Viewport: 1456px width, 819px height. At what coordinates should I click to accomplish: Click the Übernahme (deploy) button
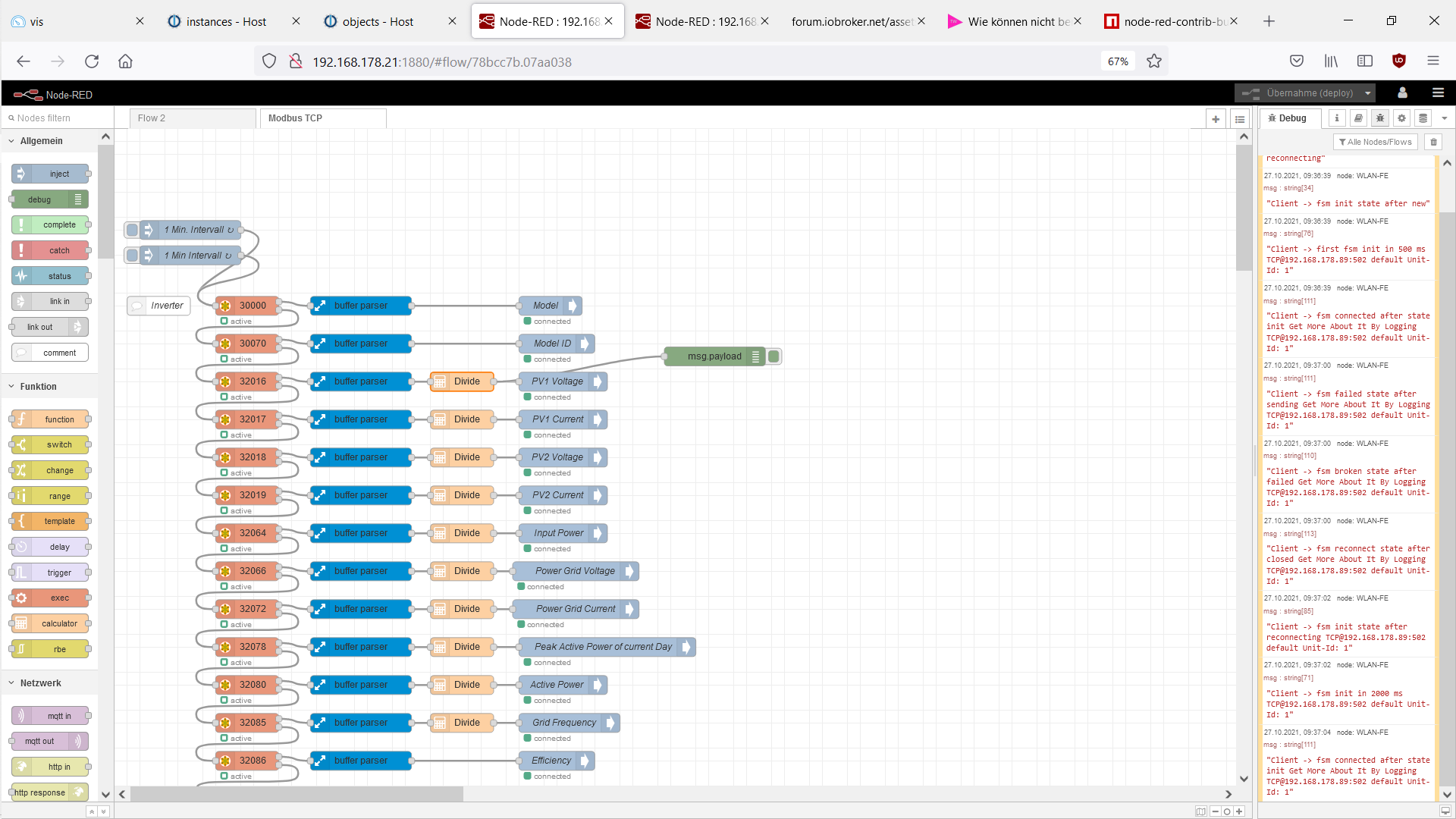[1299, 93]
